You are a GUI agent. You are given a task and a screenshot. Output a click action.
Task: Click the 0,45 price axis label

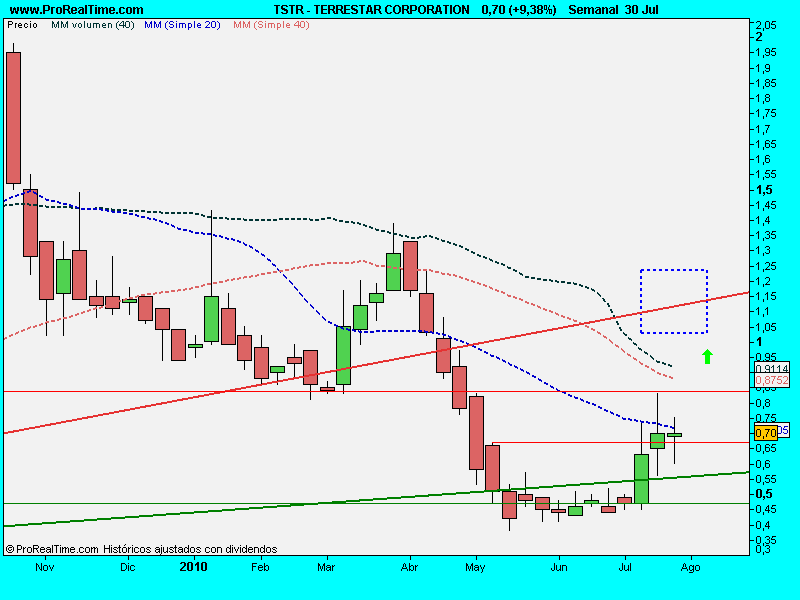click(767, 509)
